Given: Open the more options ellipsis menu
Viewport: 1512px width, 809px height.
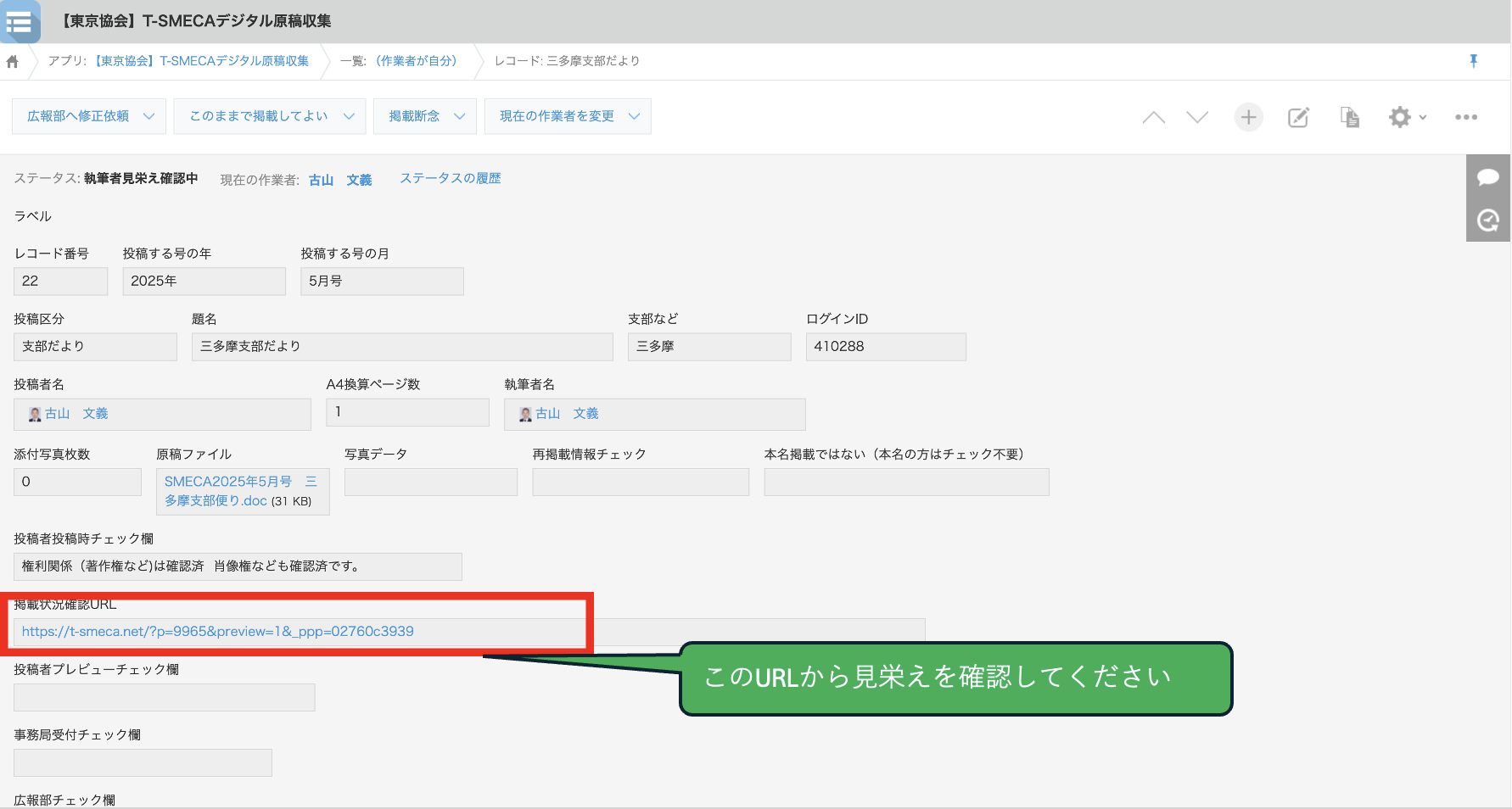Looking at the screenshot, I should 1466,117.
